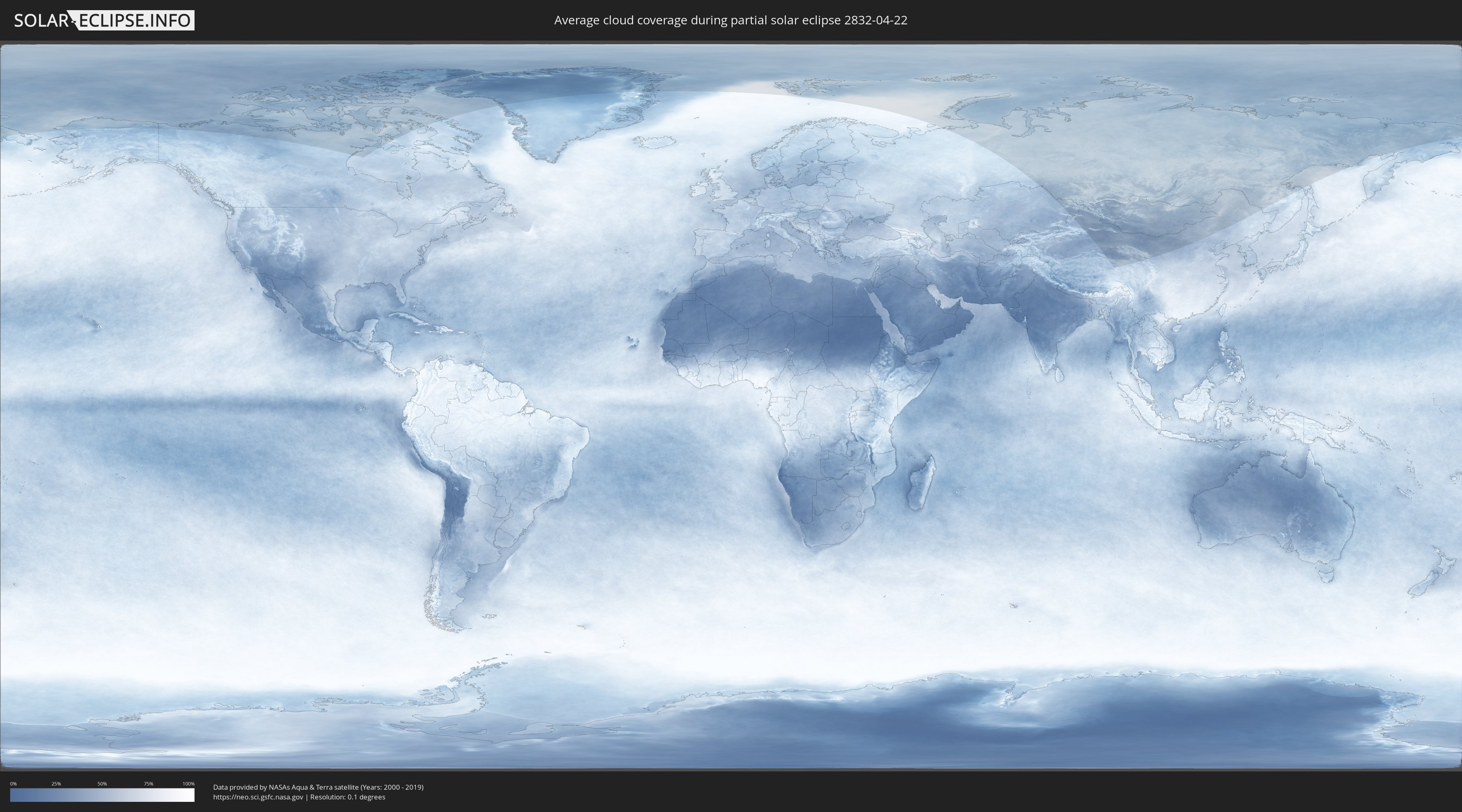
Task: Click the neo.sci.gsfc.nasa.gov URL text
Action: coord(258,797)
